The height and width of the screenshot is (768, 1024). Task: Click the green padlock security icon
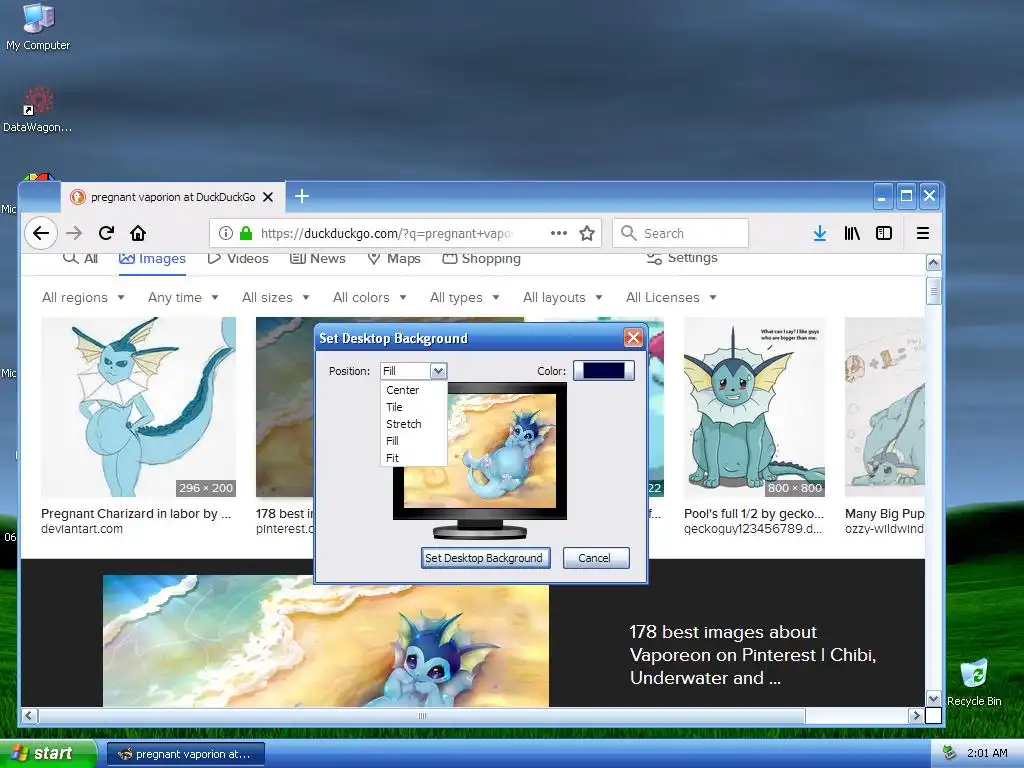[246, 233]
